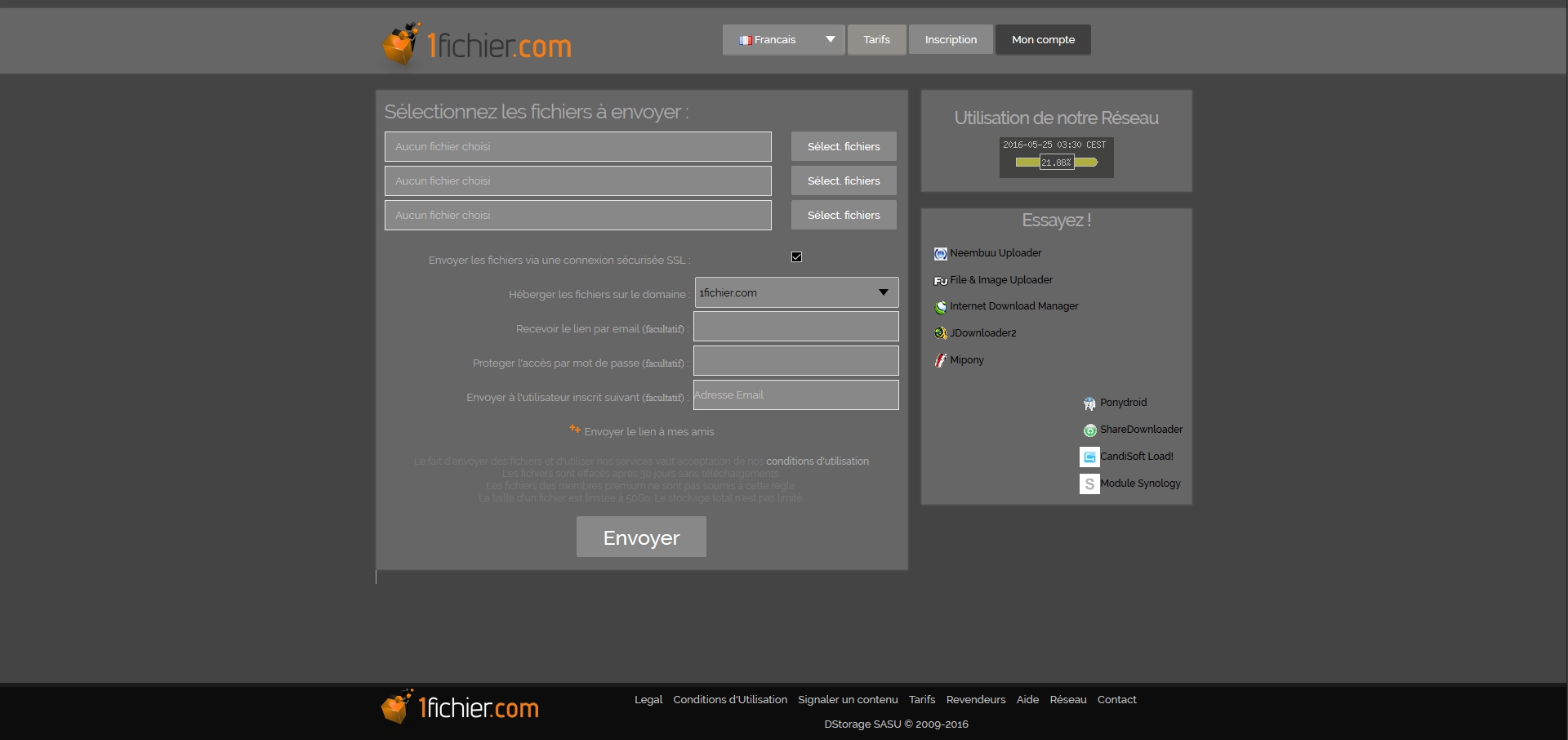
Task: Toggle the SSL secure connection checkbox
Action: pyautogui.click(x=797, y=257)
